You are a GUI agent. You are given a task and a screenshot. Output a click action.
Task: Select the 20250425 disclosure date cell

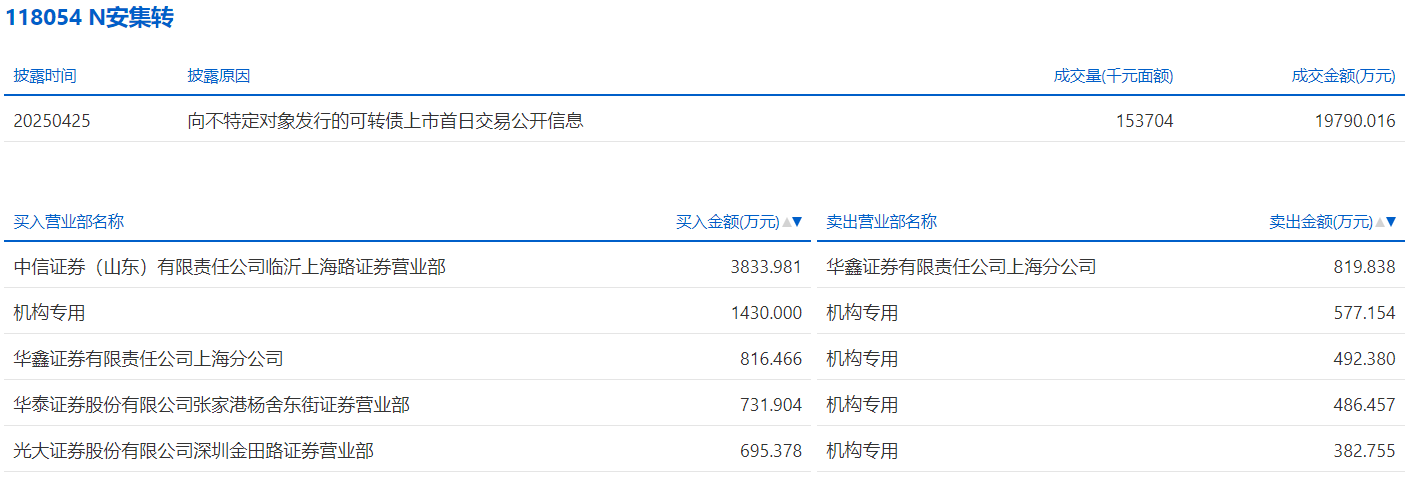pyautogui.click(x=52, y=121)
